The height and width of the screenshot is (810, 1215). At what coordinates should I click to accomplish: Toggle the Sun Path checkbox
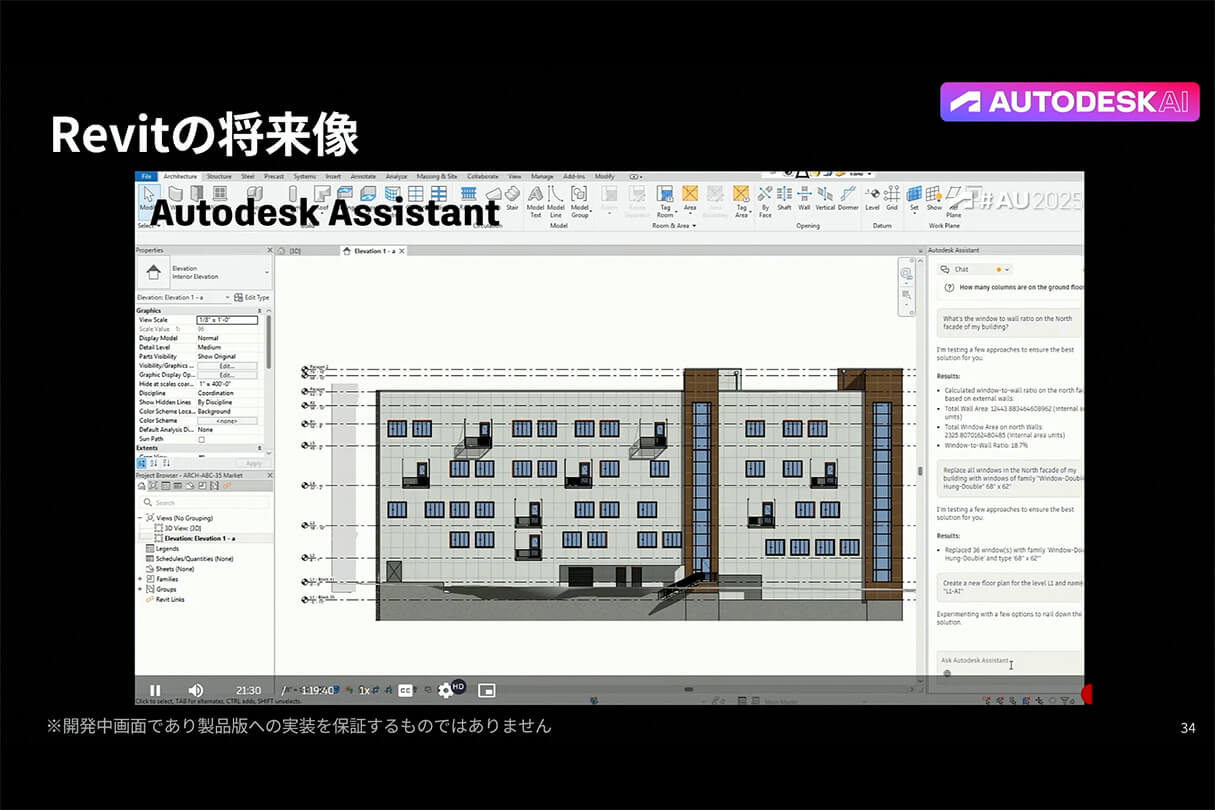click(x=201, y=439)
